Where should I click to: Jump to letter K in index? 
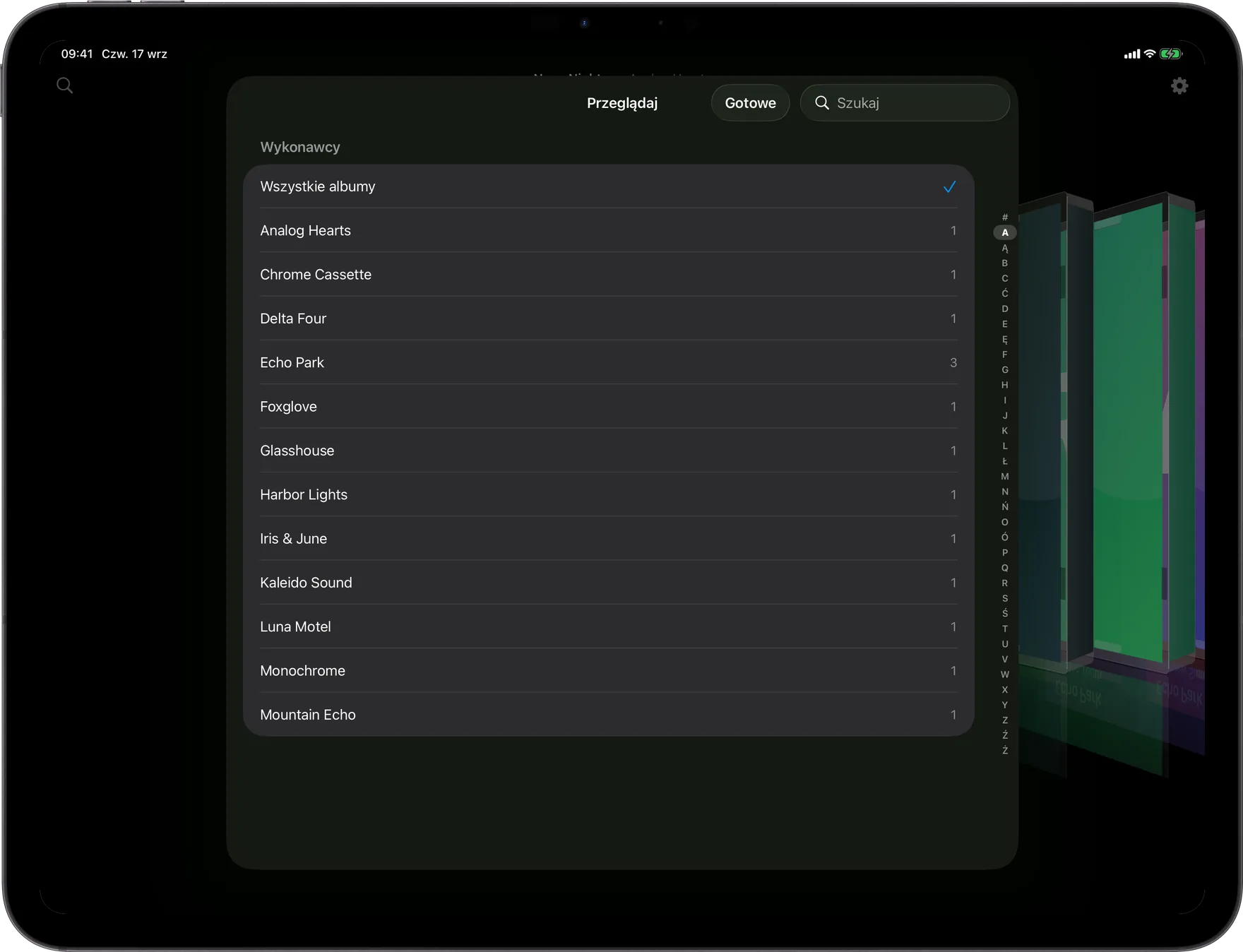pyautogui.click(x=1005, y=431)
